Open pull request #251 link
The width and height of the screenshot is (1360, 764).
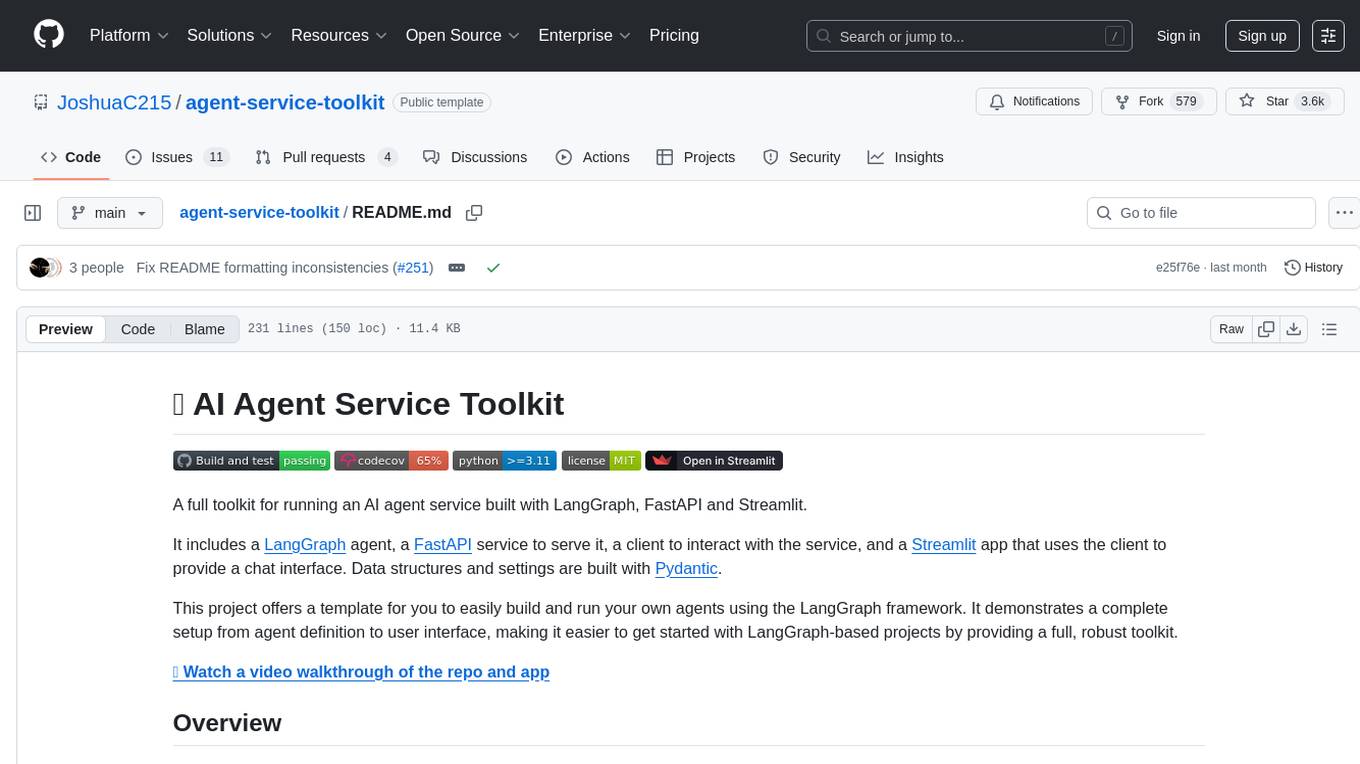tap(413, 268)
